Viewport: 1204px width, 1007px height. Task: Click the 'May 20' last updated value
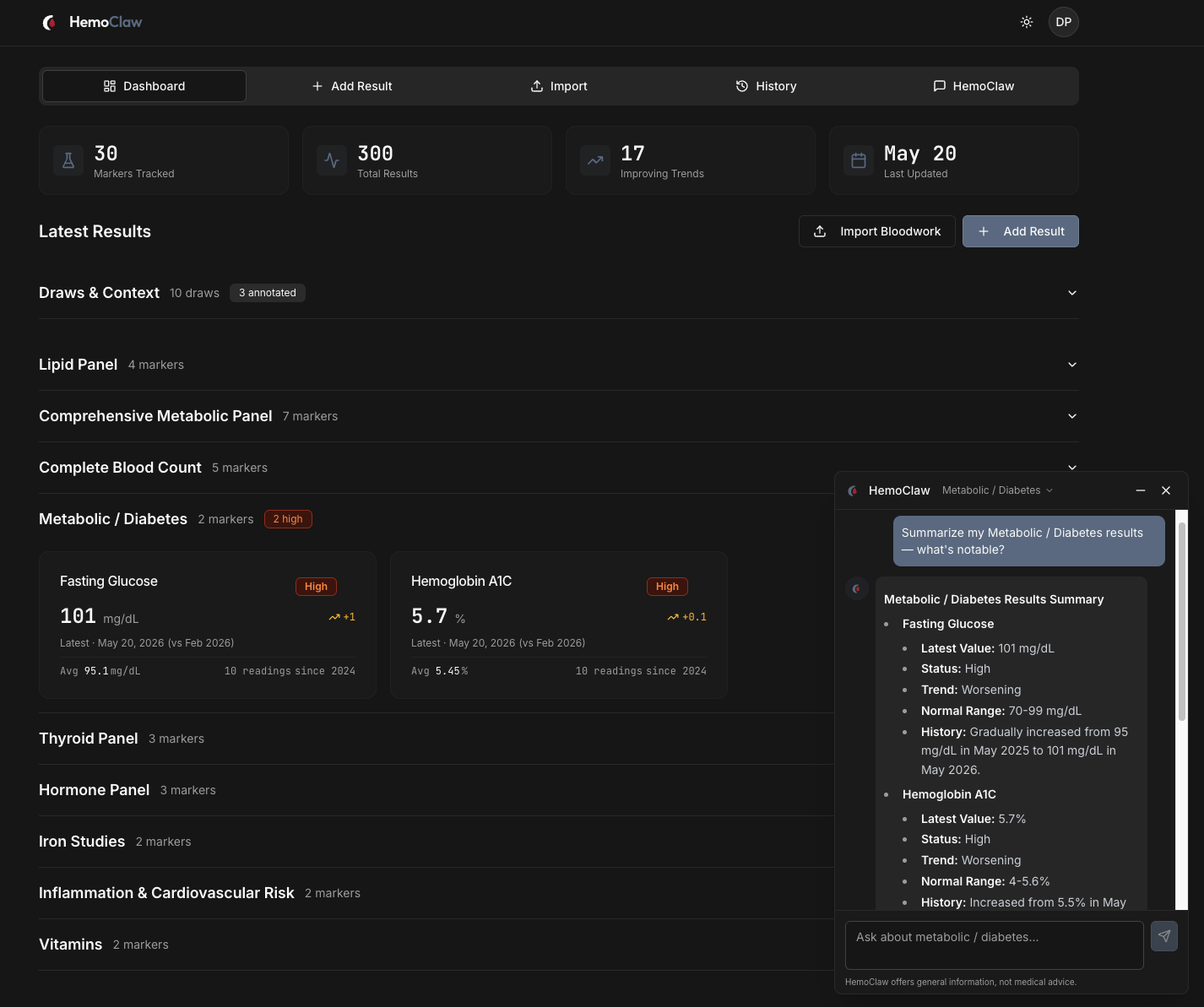pos(920,154)
